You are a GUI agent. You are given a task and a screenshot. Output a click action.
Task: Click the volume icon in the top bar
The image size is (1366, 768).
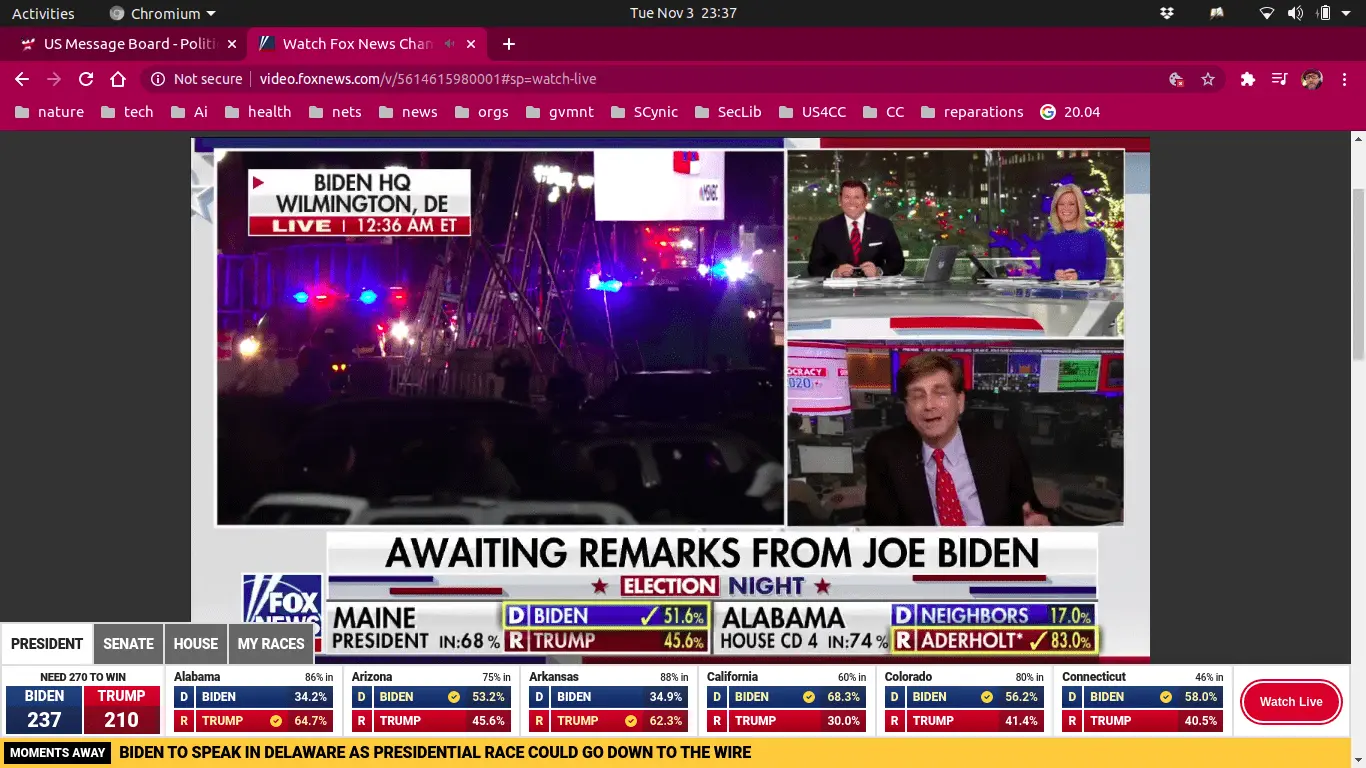(x=1297, y=13)
